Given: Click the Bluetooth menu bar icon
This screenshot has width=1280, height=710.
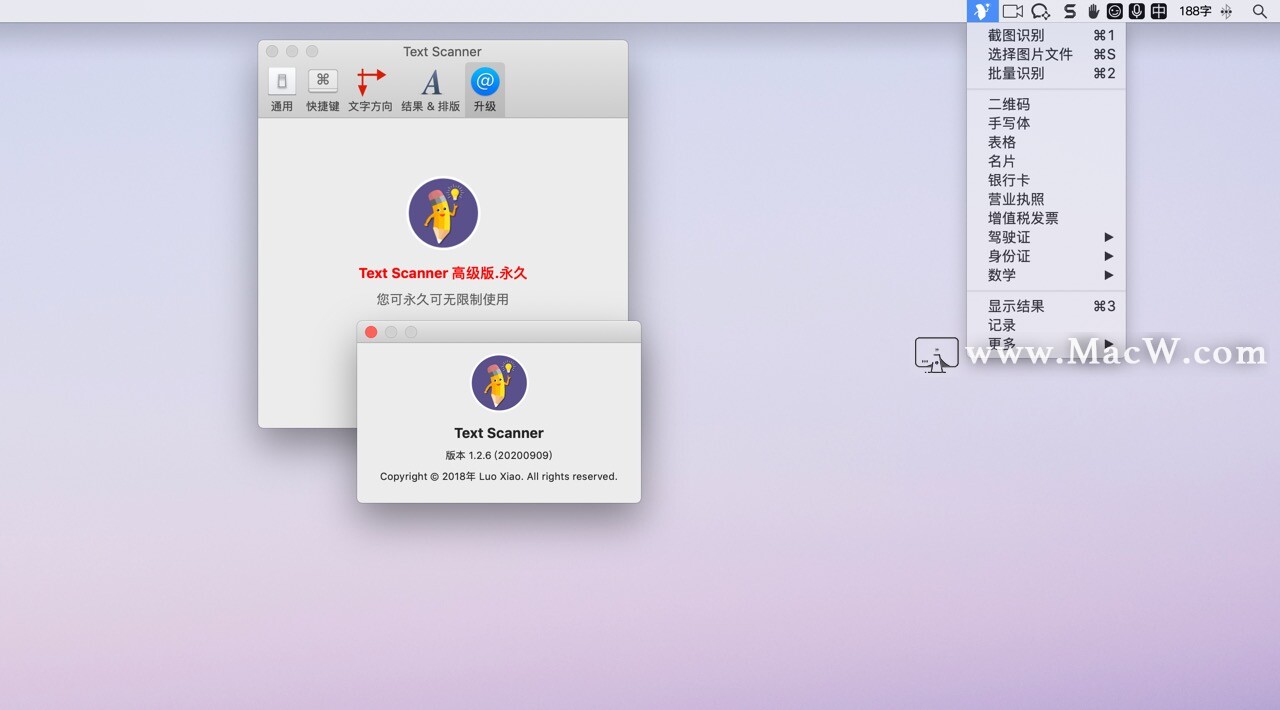Looking at the screenshot, I should coord(1226,11).
